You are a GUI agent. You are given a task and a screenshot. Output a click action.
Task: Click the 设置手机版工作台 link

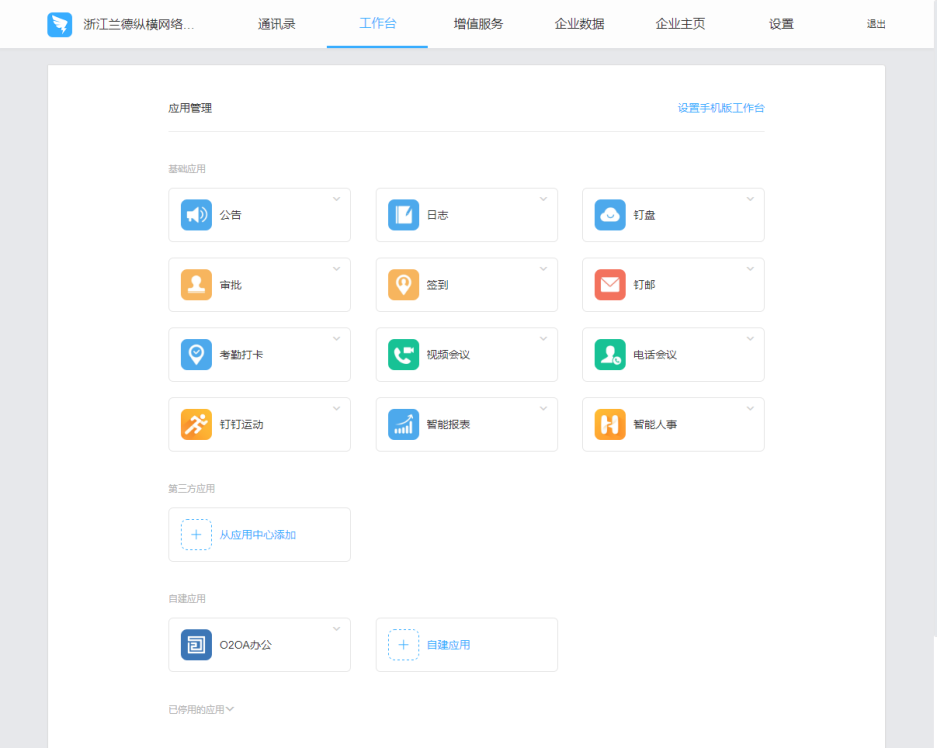coord(720,108)
